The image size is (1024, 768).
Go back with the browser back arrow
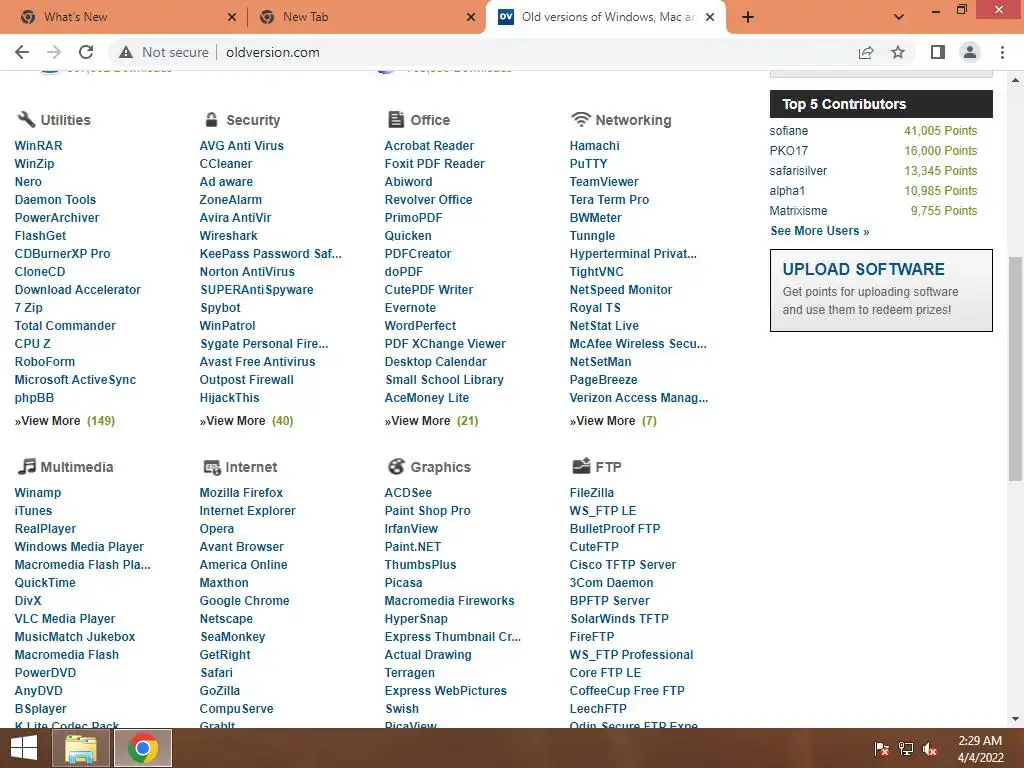22,52
